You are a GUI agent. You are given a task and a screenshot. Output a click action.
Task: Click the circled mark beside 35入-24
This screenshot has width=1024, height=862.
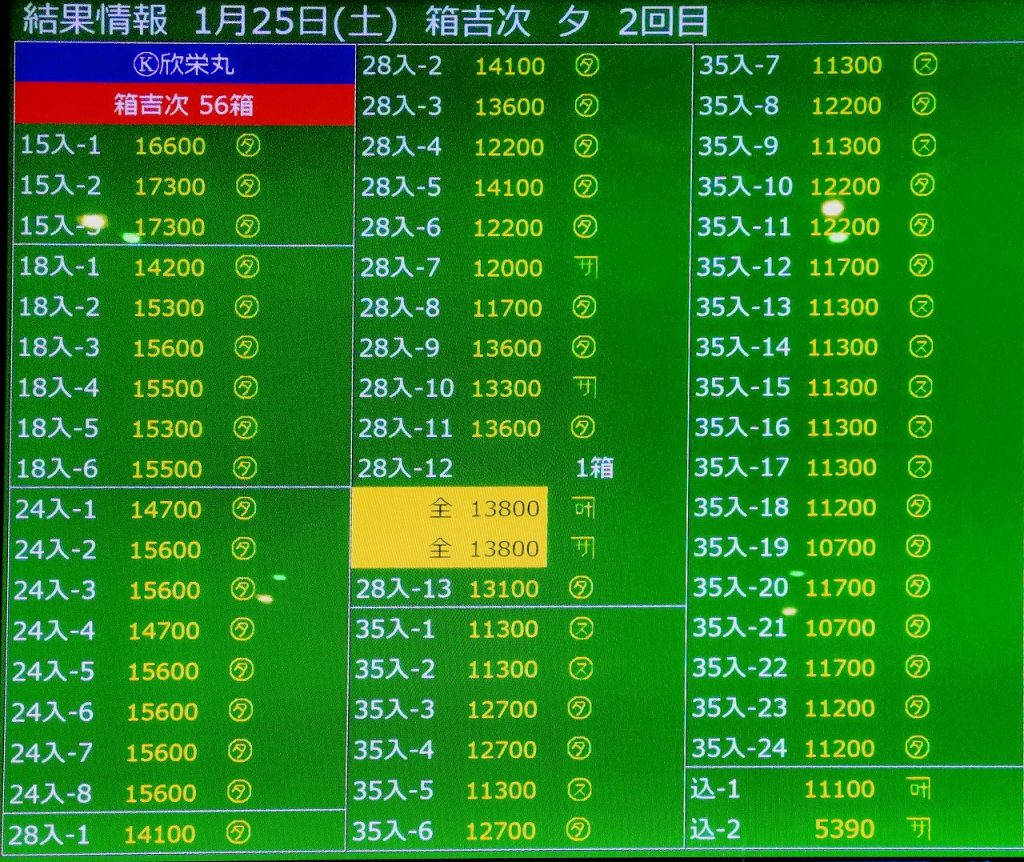[x=916, y=747]
